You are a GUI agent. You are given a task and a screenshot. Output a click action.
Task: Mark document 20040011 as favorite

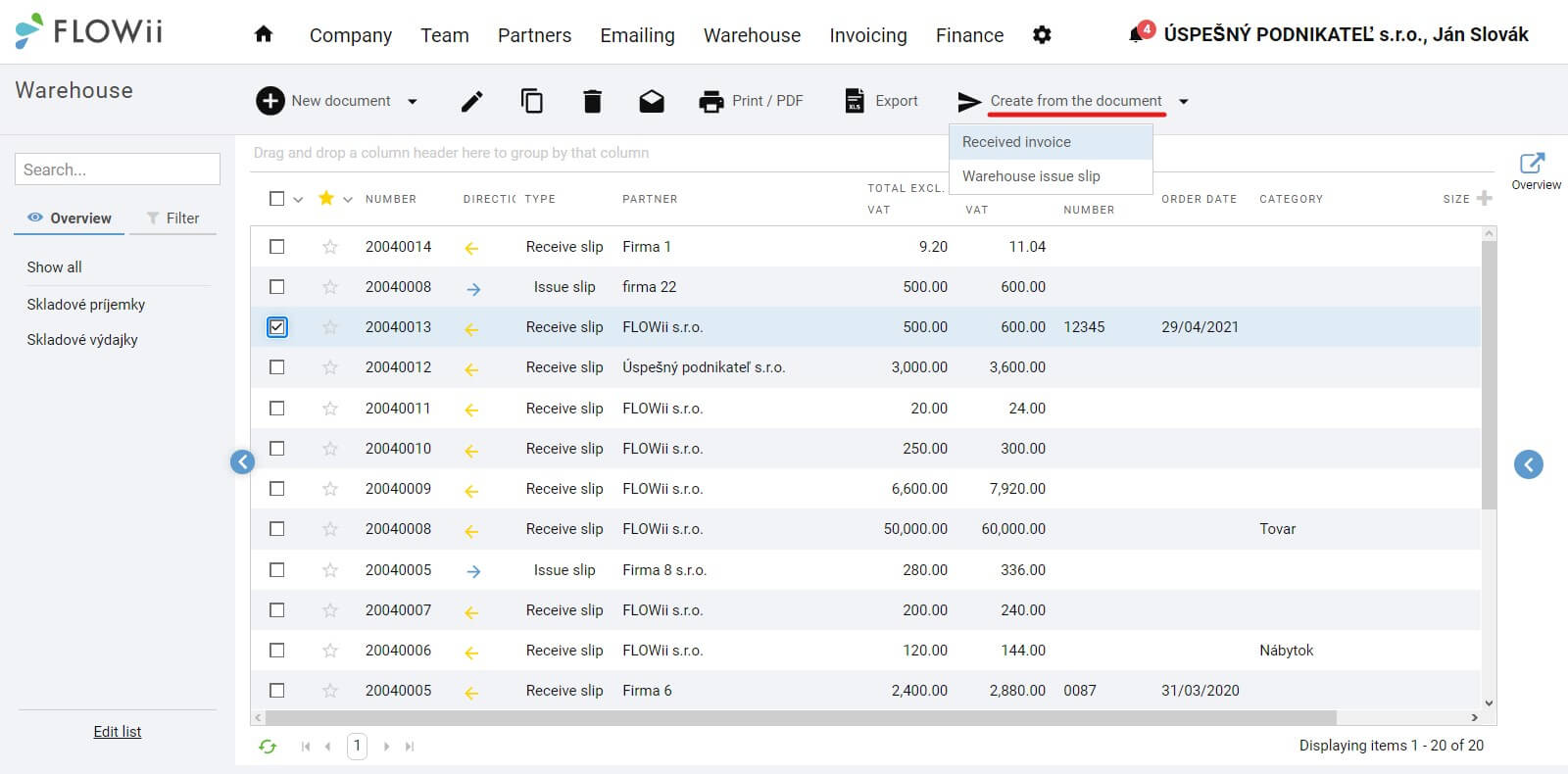tap(330, 409)
